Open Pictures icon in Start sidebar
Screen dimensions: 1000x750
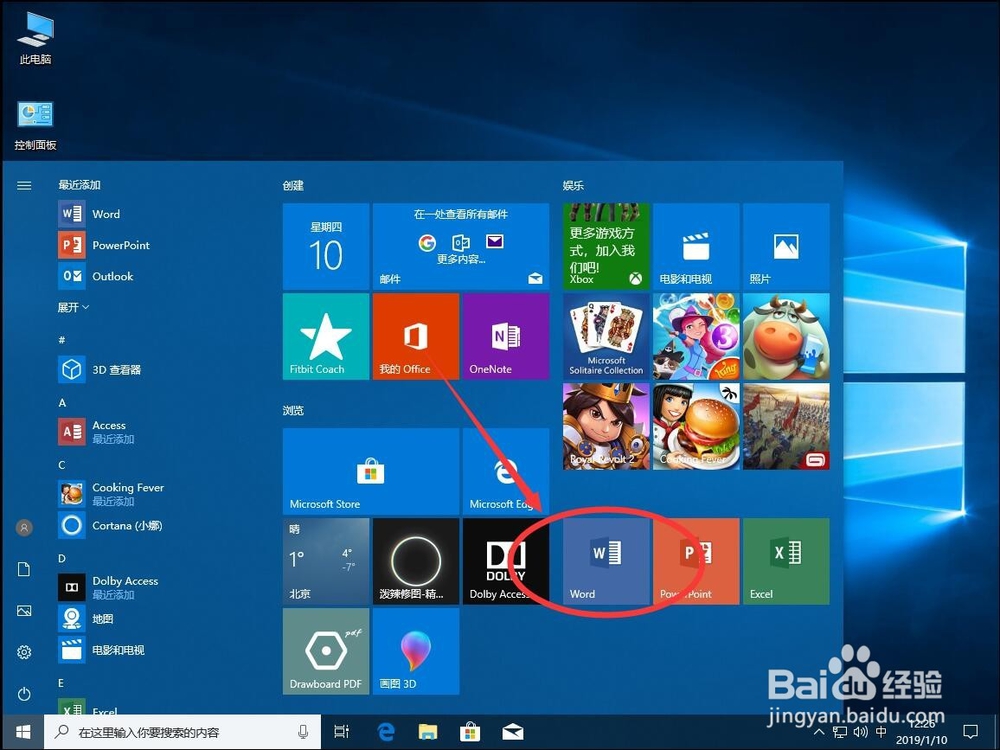click(24, 611)
